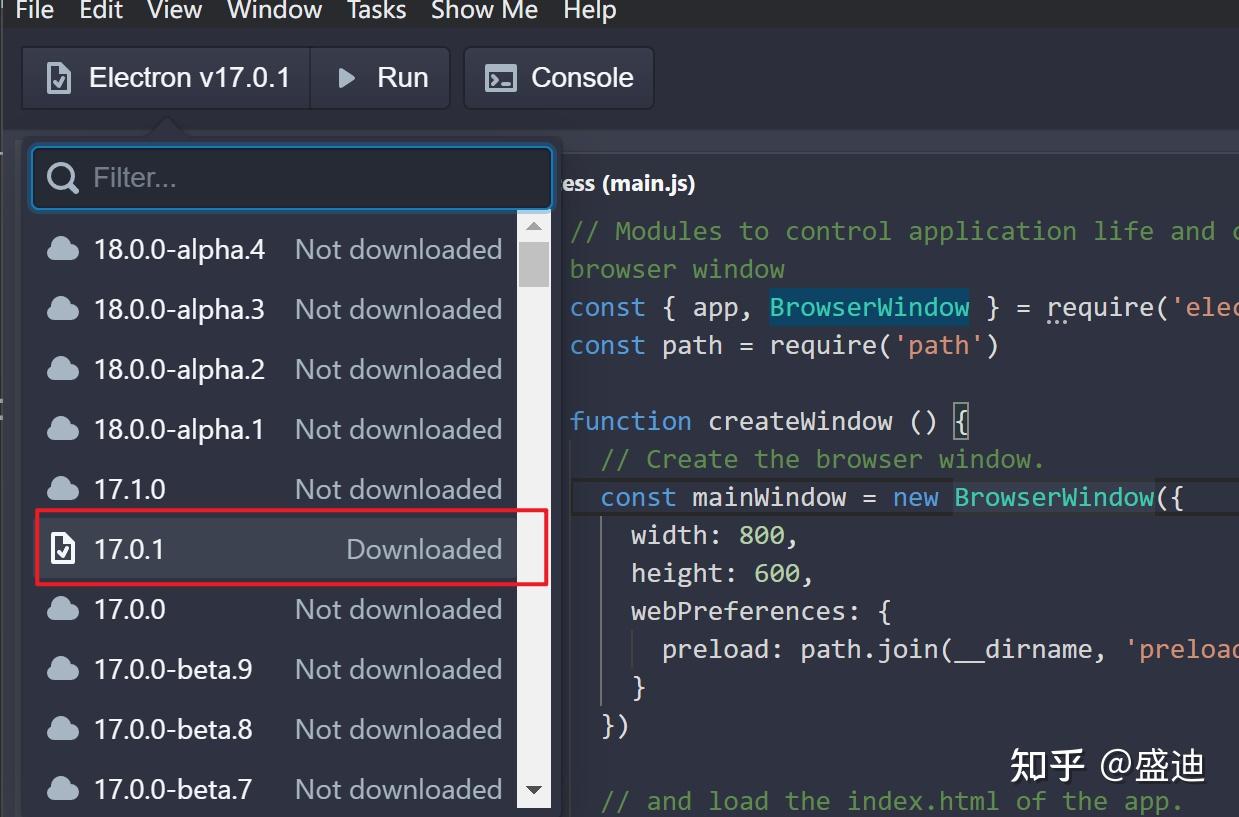Open the Help menu
Image resolution: width=1239 pixels, height=817 pixels.
[x=589, y=12]
